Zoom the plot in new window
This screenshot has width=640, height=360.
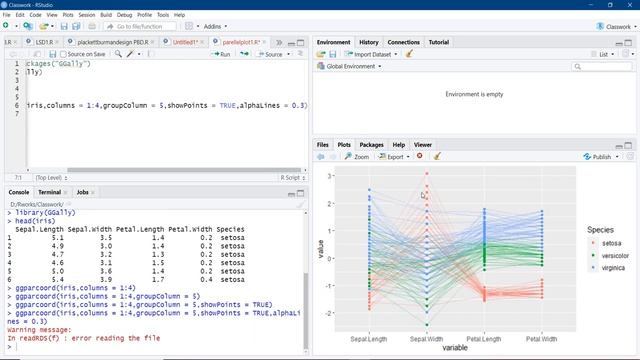[x=357, y=157]
